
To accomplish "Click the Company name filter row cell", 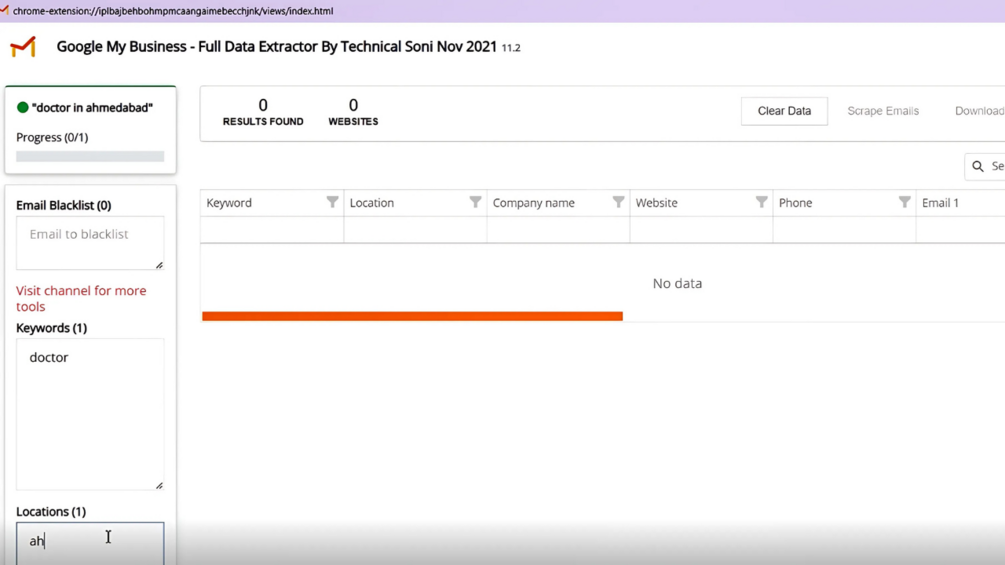I will 558,229.
